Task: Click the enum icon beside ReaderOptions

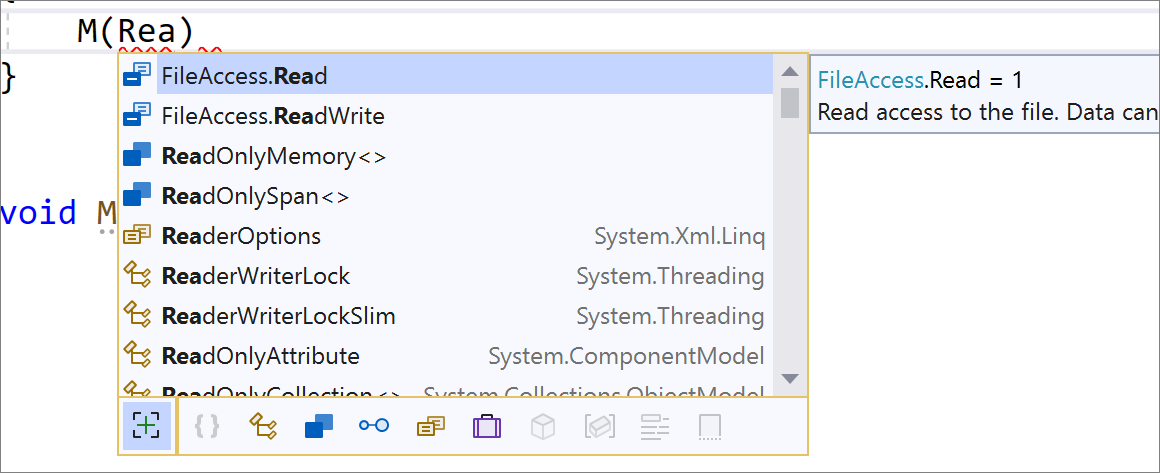Action: (x=137, y=235)
